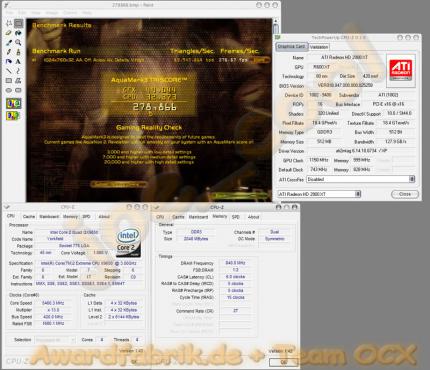Pick the Eraser tool in Paint
Viewport: 430px width, 370px height.
(9, 33)
